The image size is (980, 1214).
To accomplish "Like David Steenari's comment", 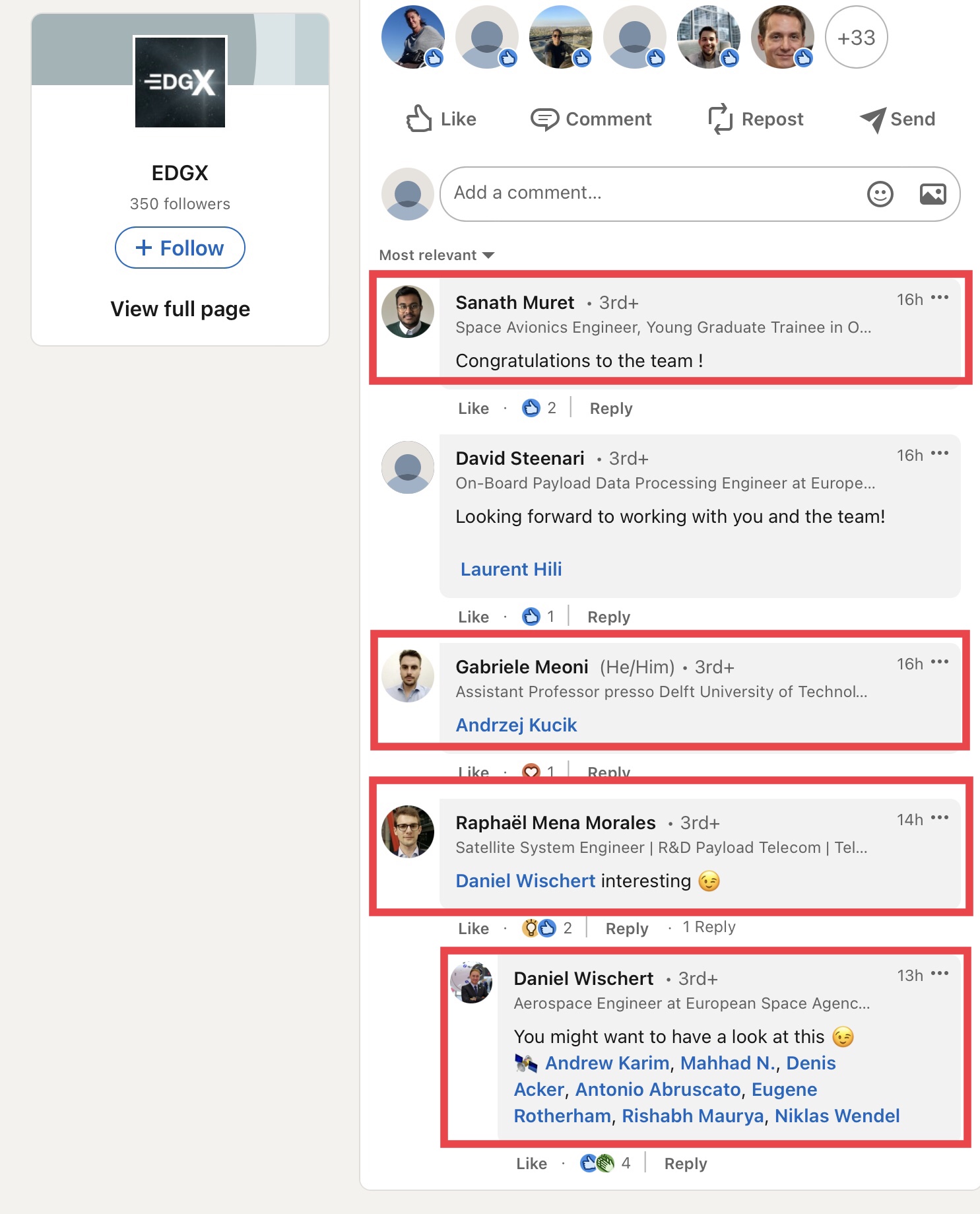I will pyautogui.click(x=473, y=617).
